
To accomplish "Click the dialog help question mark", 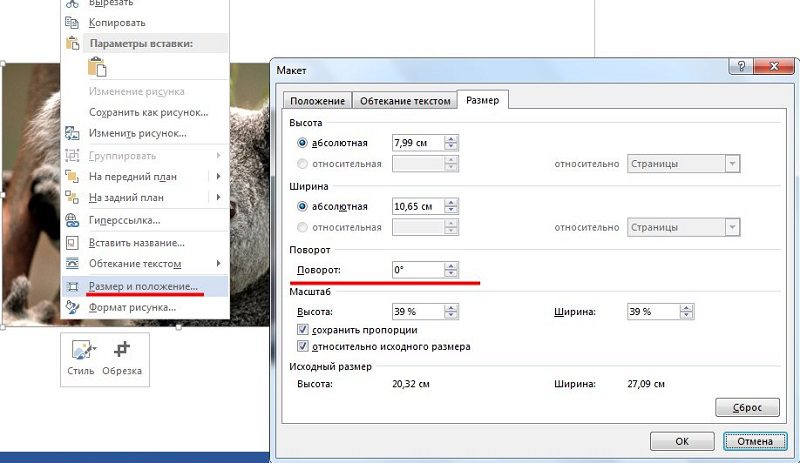I will (x=741, y=66).
